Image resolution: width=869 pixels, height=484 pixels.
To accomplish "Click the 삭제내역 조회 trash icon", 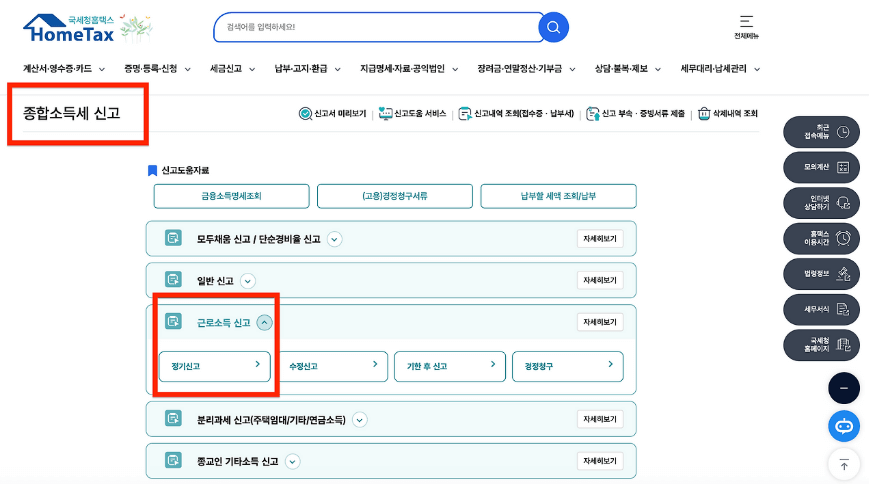I will pos(704,114).
